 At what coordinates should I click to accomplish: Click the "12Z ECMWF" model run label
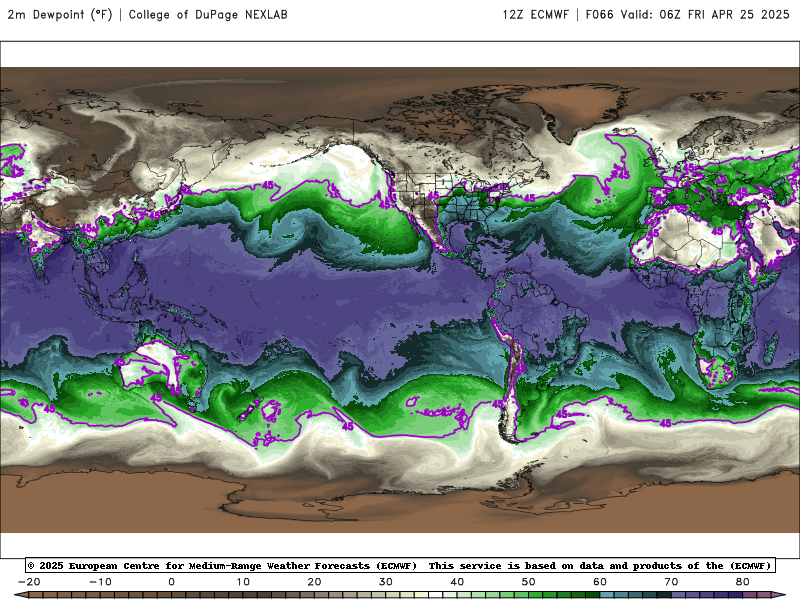pos(535,15)
